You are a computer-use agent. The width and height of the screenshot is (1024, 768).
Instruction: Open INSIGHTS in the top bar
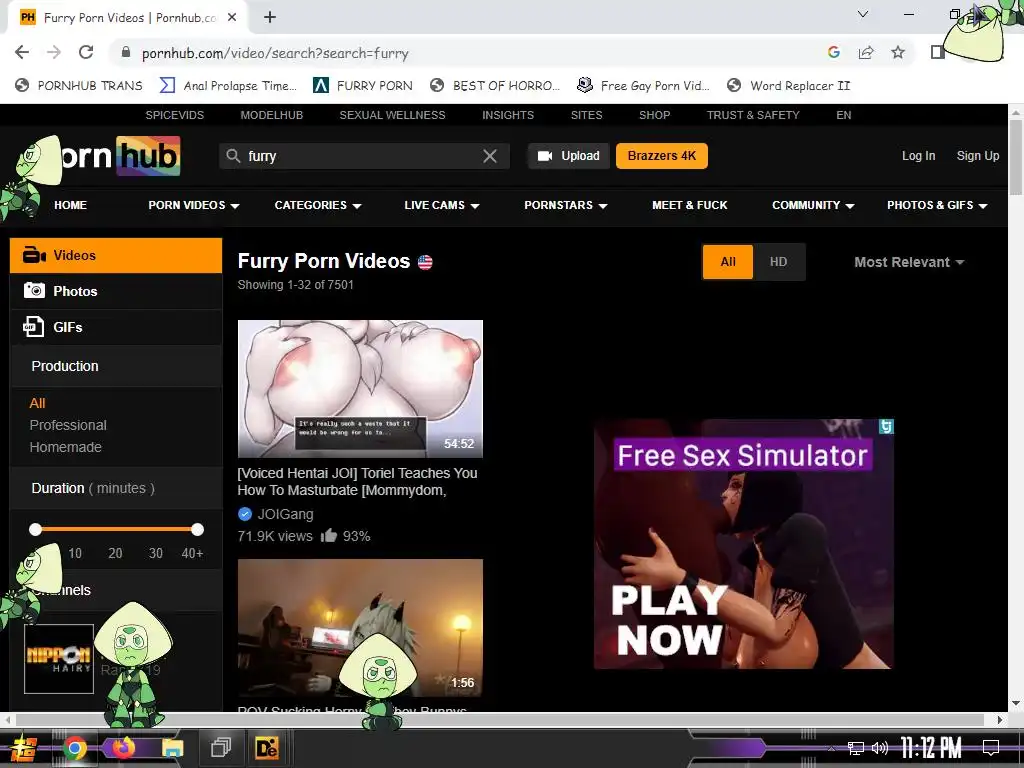508,115
